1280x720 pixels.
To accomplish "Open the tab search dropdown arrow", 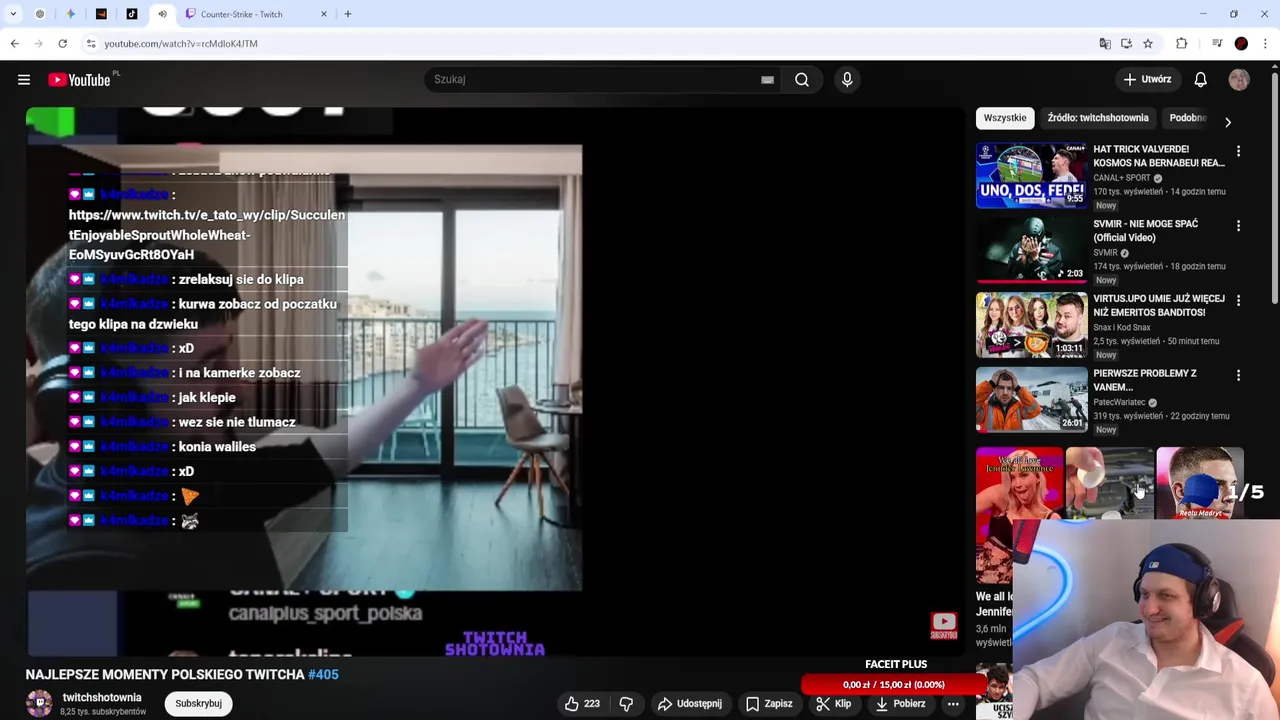I will tap(13, 14).
